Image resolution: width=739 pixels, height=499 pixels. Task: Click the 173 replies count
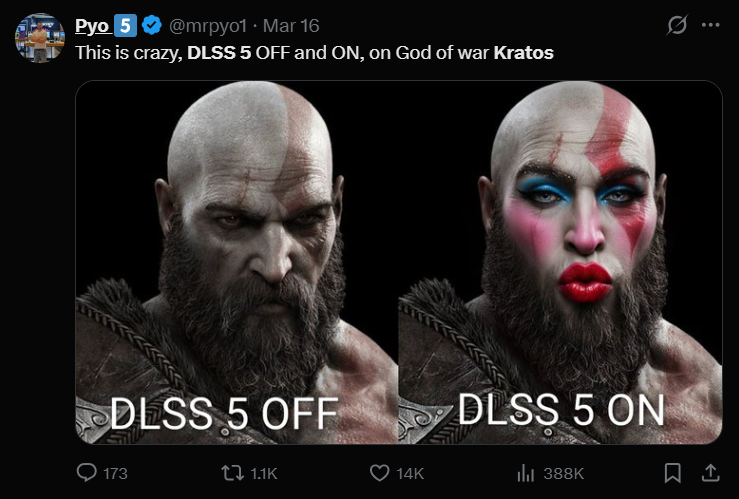(x=115, y=474)
